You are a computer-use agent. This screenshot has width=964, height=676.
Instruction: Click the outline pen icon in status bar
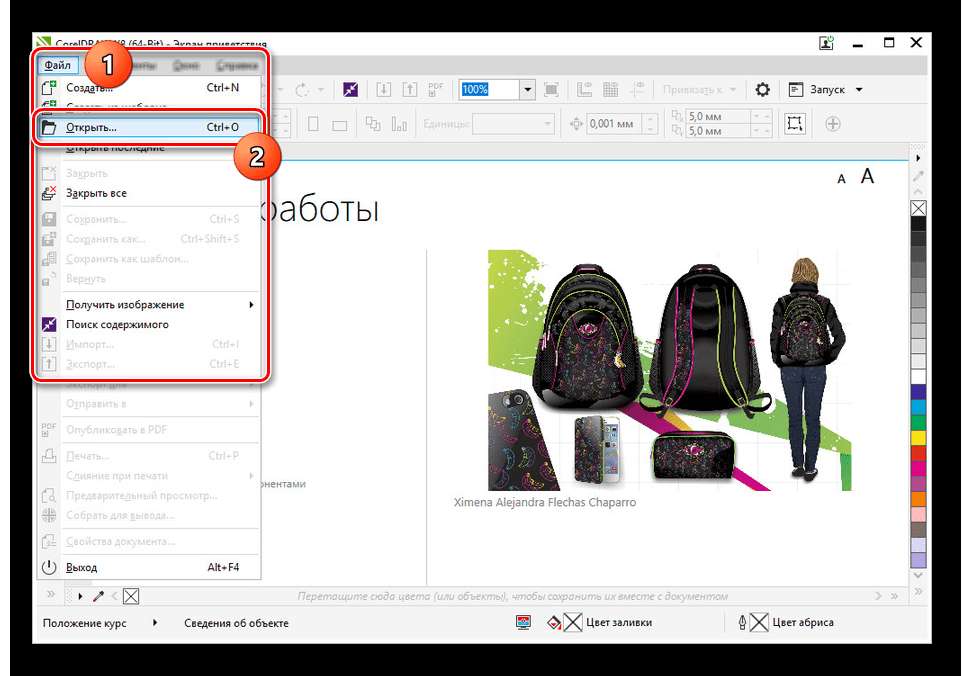(742, 623)
